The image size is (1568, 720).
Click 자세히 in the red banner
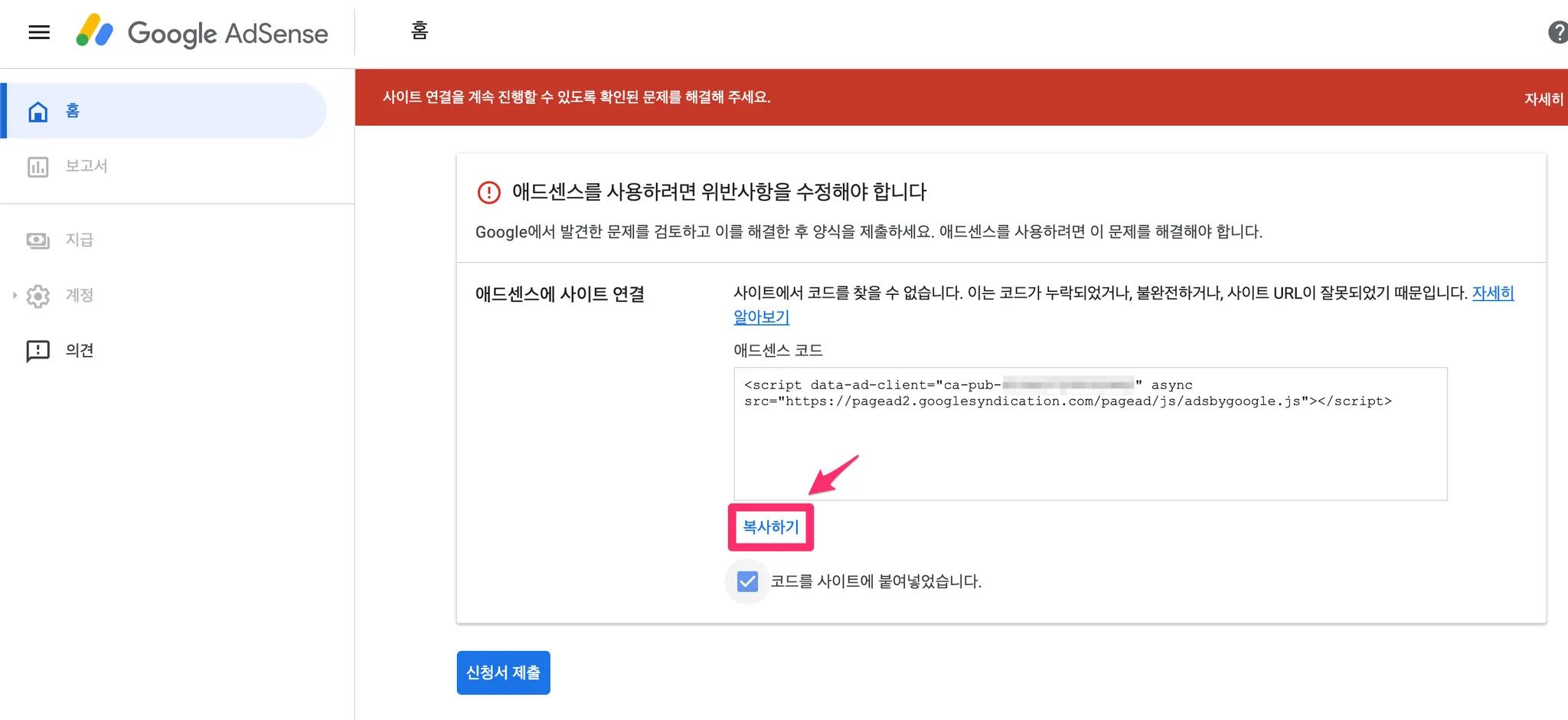point(1543,99)
